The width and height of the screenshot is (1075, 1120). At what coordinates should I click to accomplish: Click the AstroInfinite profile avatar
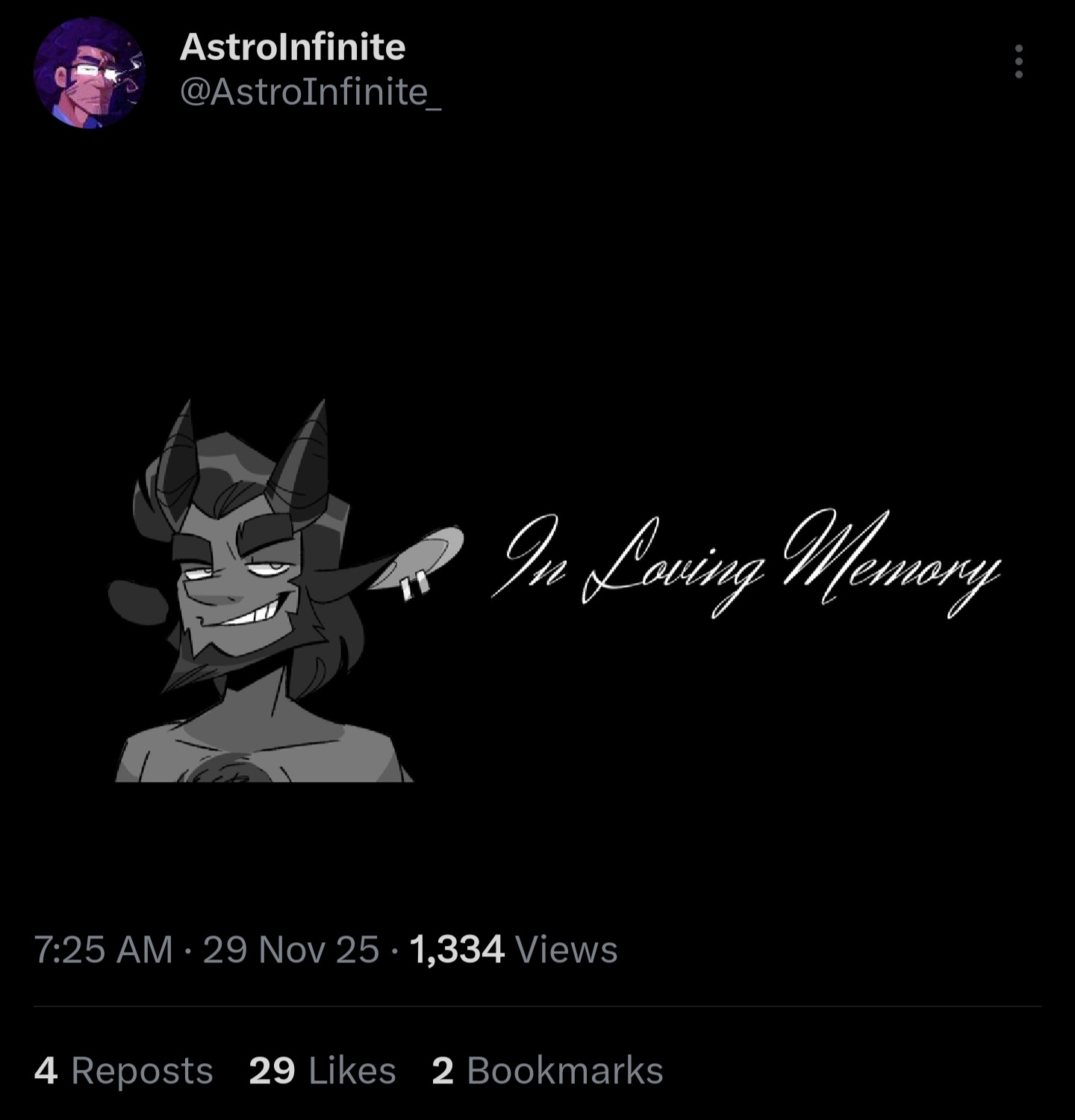(89, 72)
